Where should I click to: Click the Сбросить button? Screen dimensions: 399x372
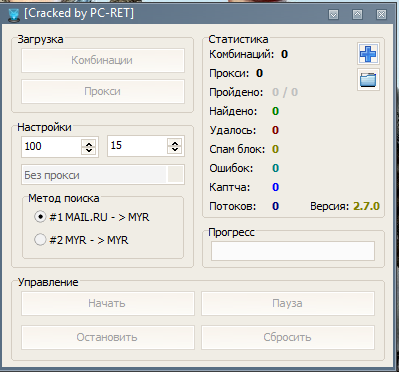(x=288, y=337)
